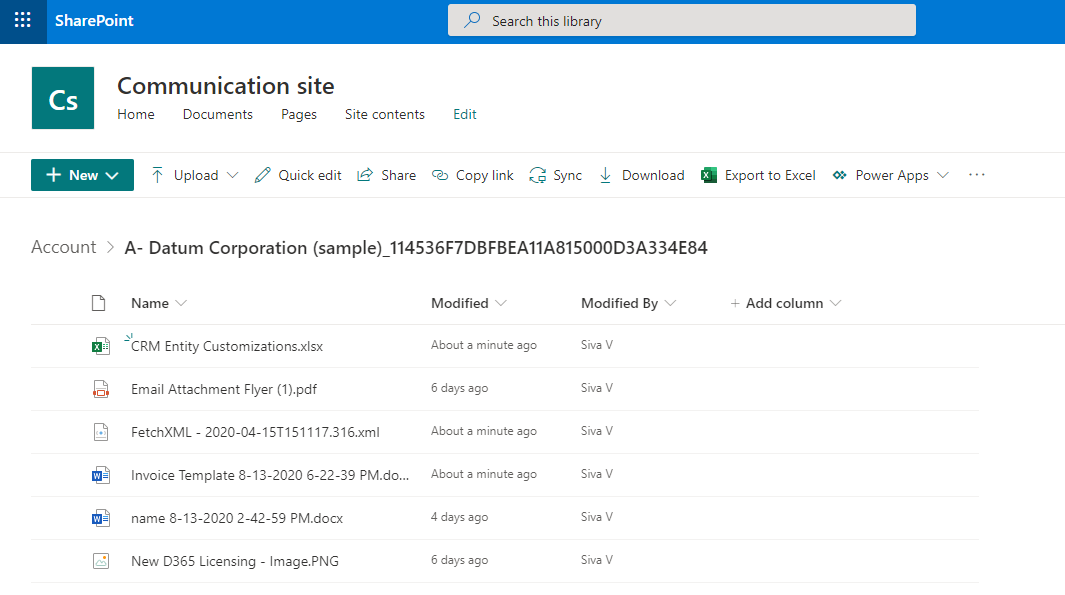
Task: Click the image icon for New D365 Licensing
Action: click(x=101, y=561)
